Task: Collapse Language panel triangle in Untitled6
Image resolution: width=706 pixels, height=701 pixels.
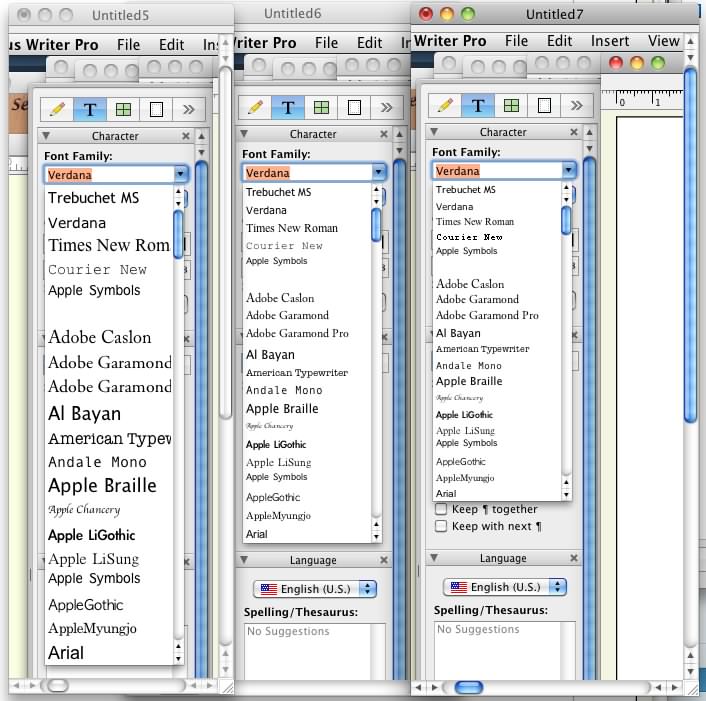Action: tap(244, 560)
